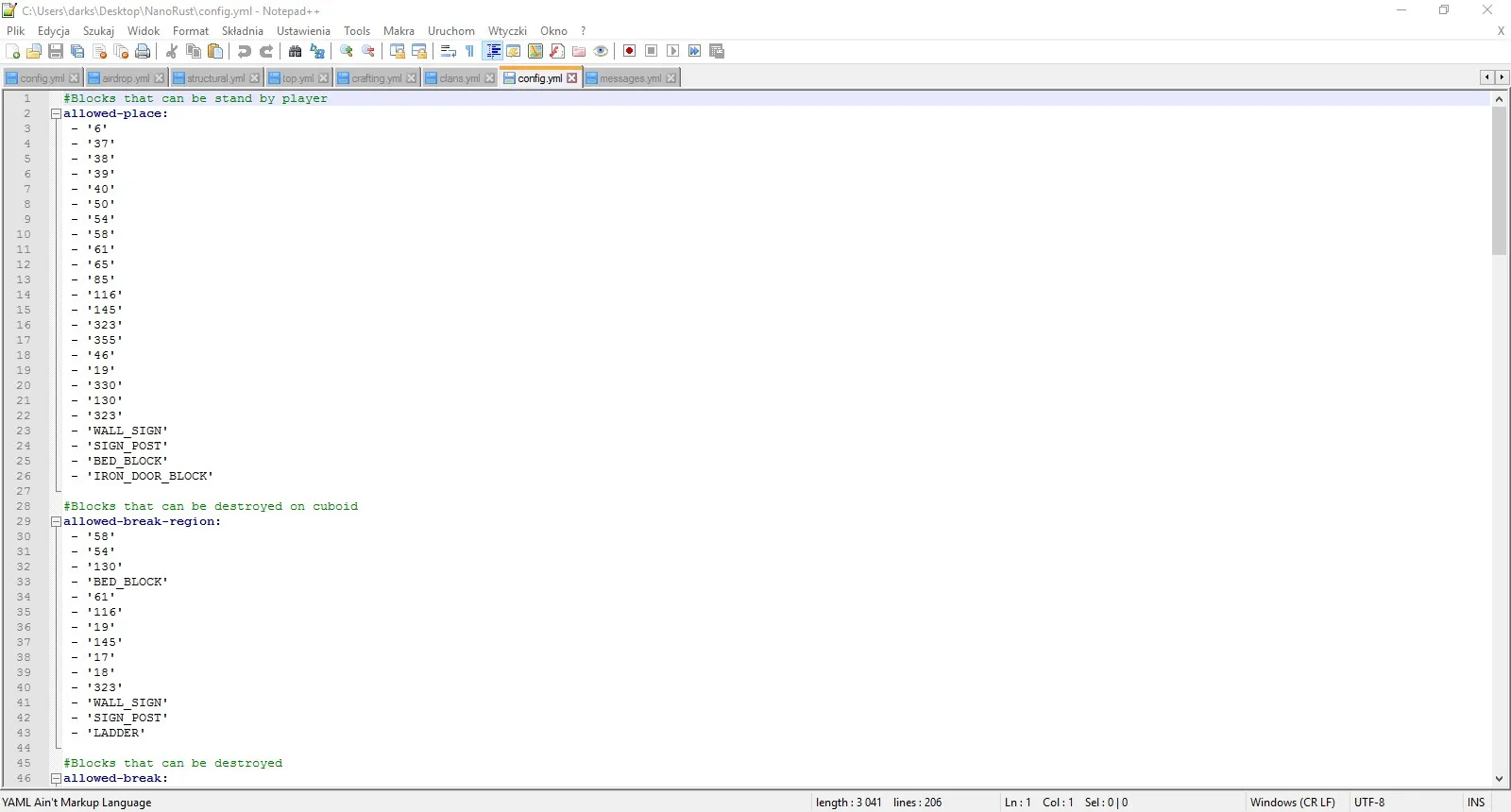
Task: Click the tab bar scroll right arrow
Action: coord(1502,77)
